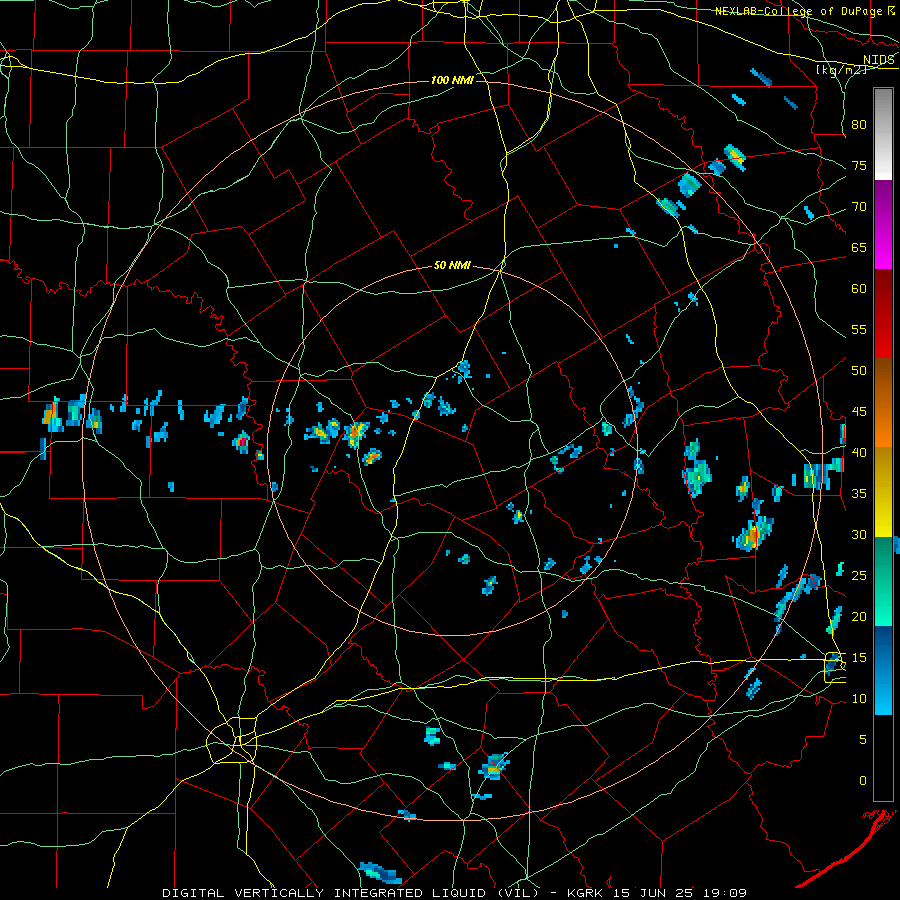Pick the dark blue segment of the color bar
The height and width of the screenshot is (900, 900).
pos(883,647)
